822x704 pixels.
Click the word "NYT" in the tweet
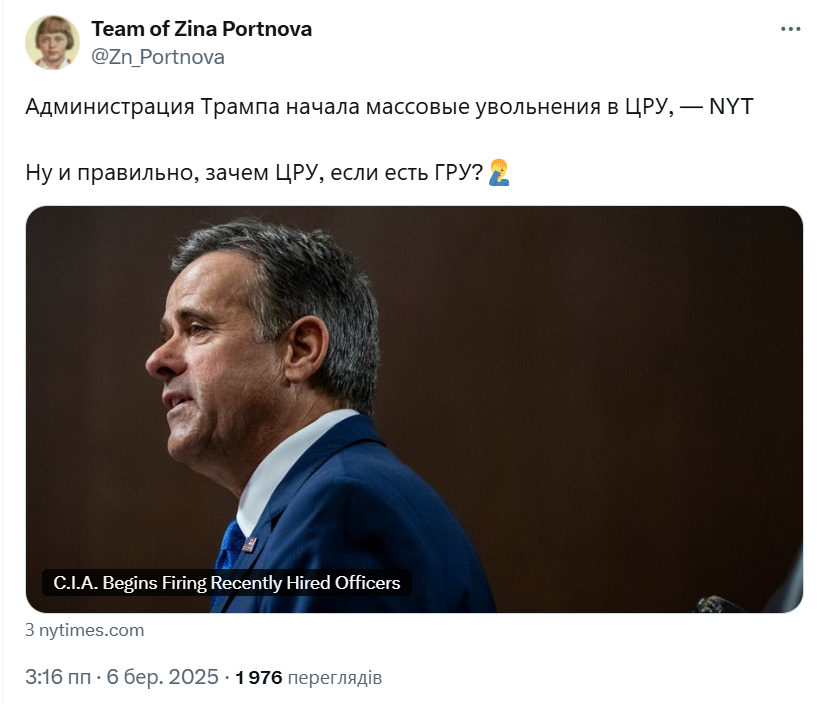click(730, 107)
